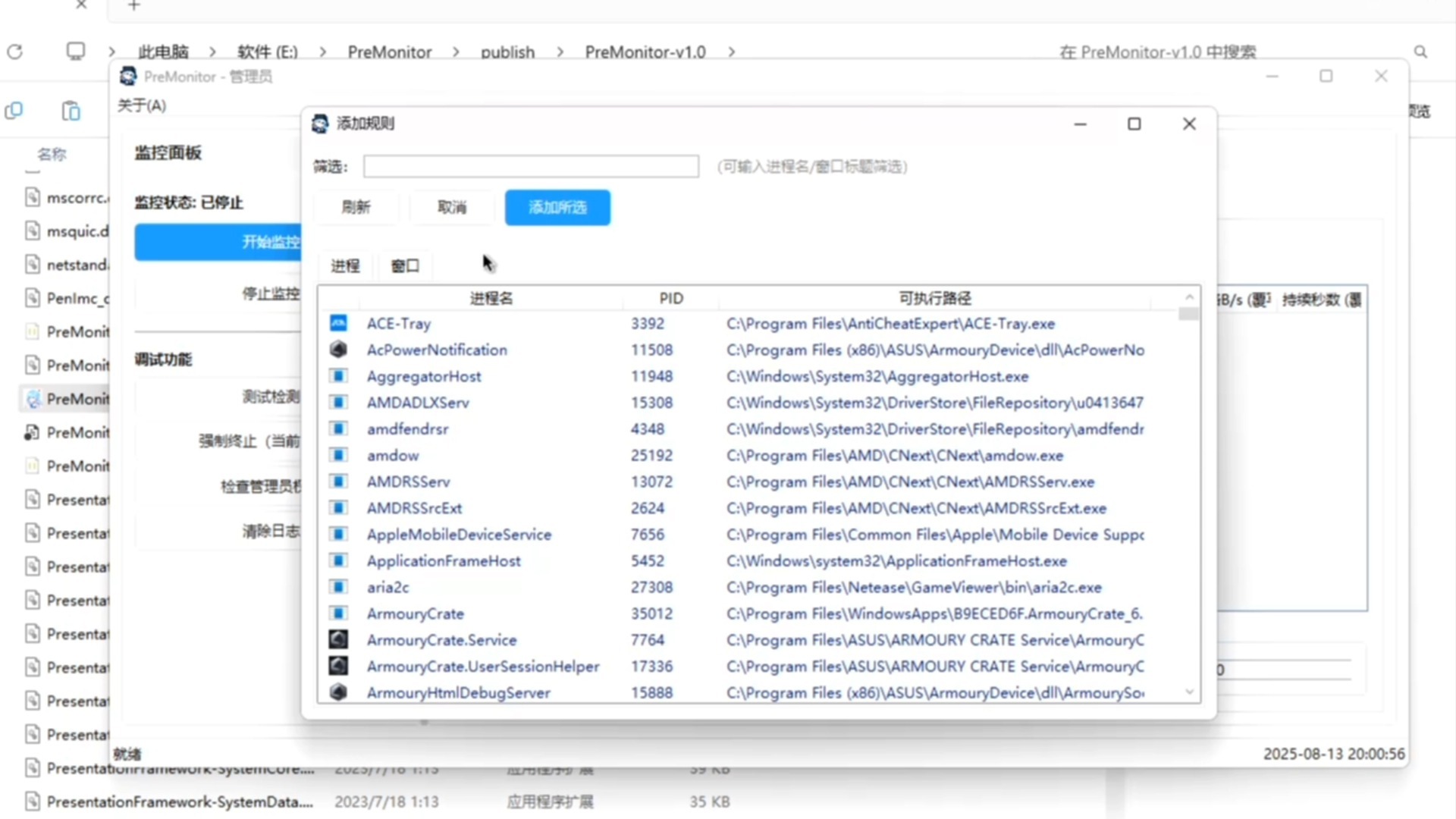The image size is (1456, 819).
Task: Click the 取消 button
Action: click(452, 207)
